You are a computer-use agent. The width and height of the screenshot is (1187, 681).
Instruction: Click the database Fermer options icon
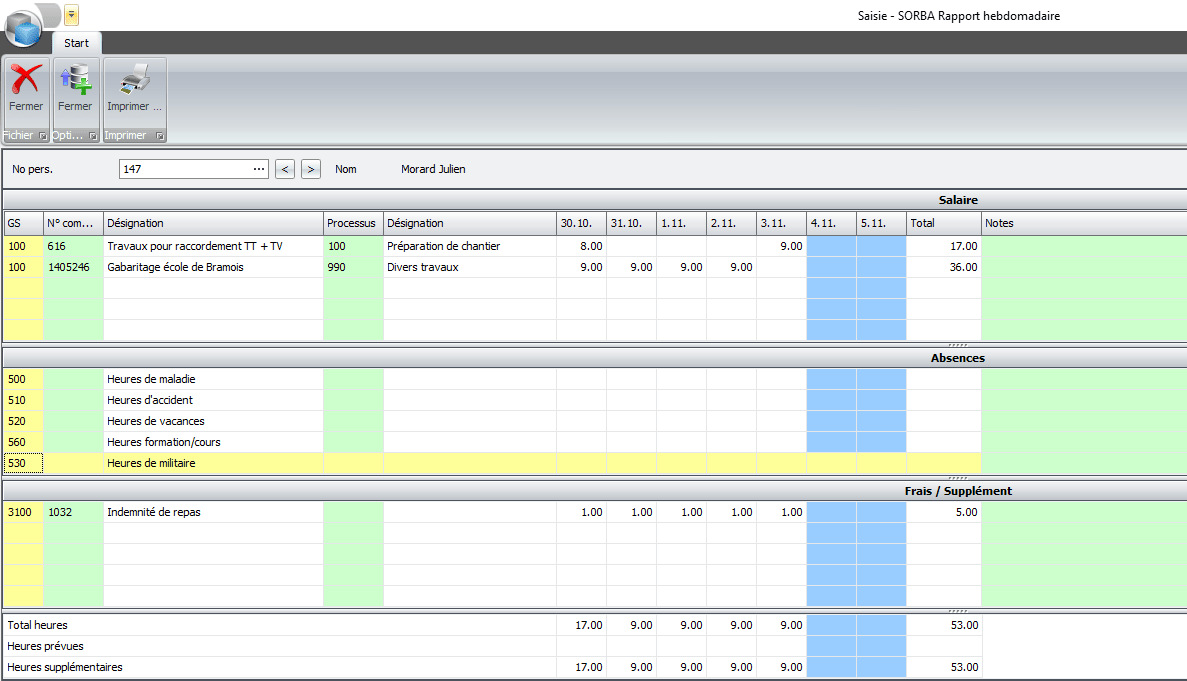[76, 80]
